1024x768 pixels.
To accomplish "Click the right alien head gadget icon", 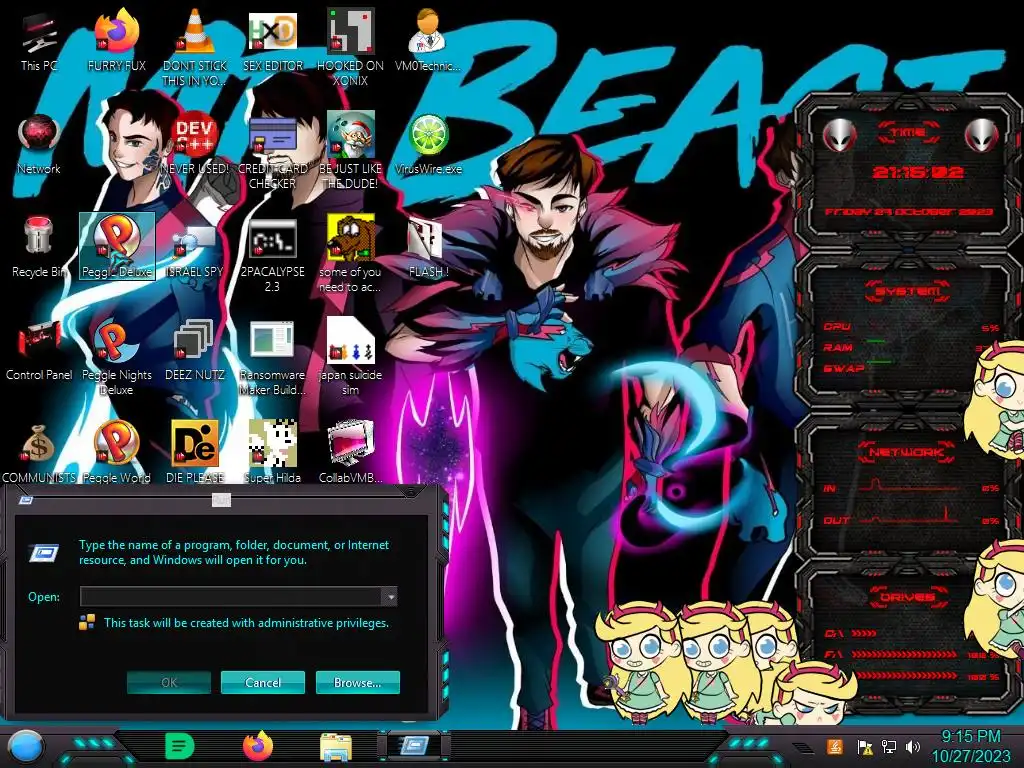I will point(981,135).
